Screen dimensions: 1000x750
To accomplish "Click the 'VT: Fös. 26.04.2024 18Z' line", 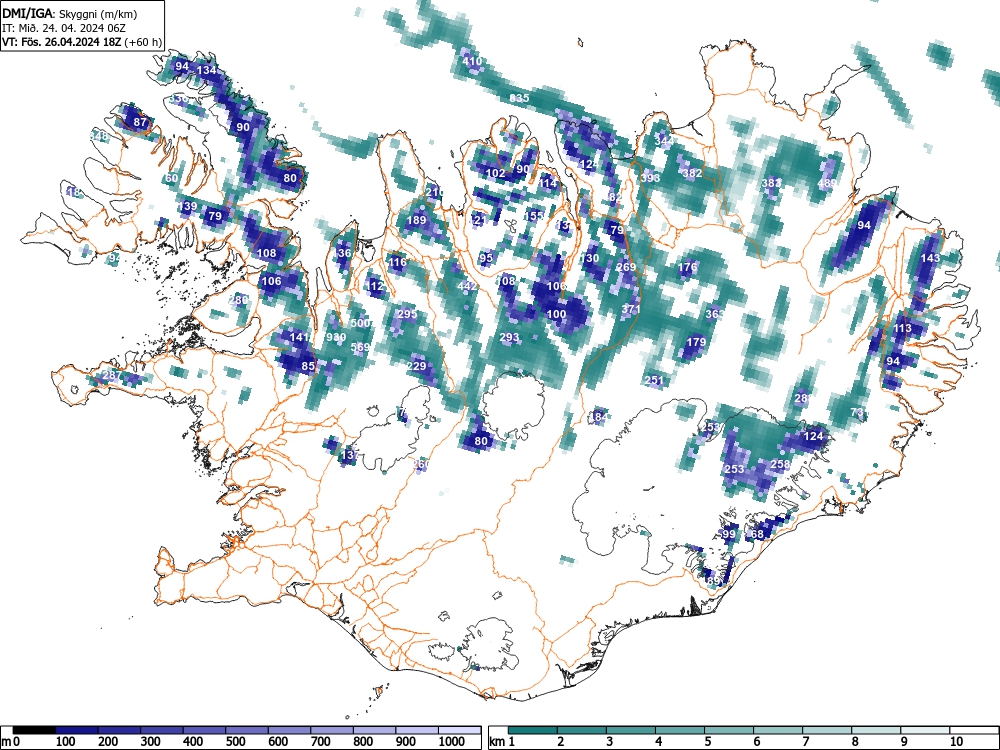I will [x=62, y=42].
